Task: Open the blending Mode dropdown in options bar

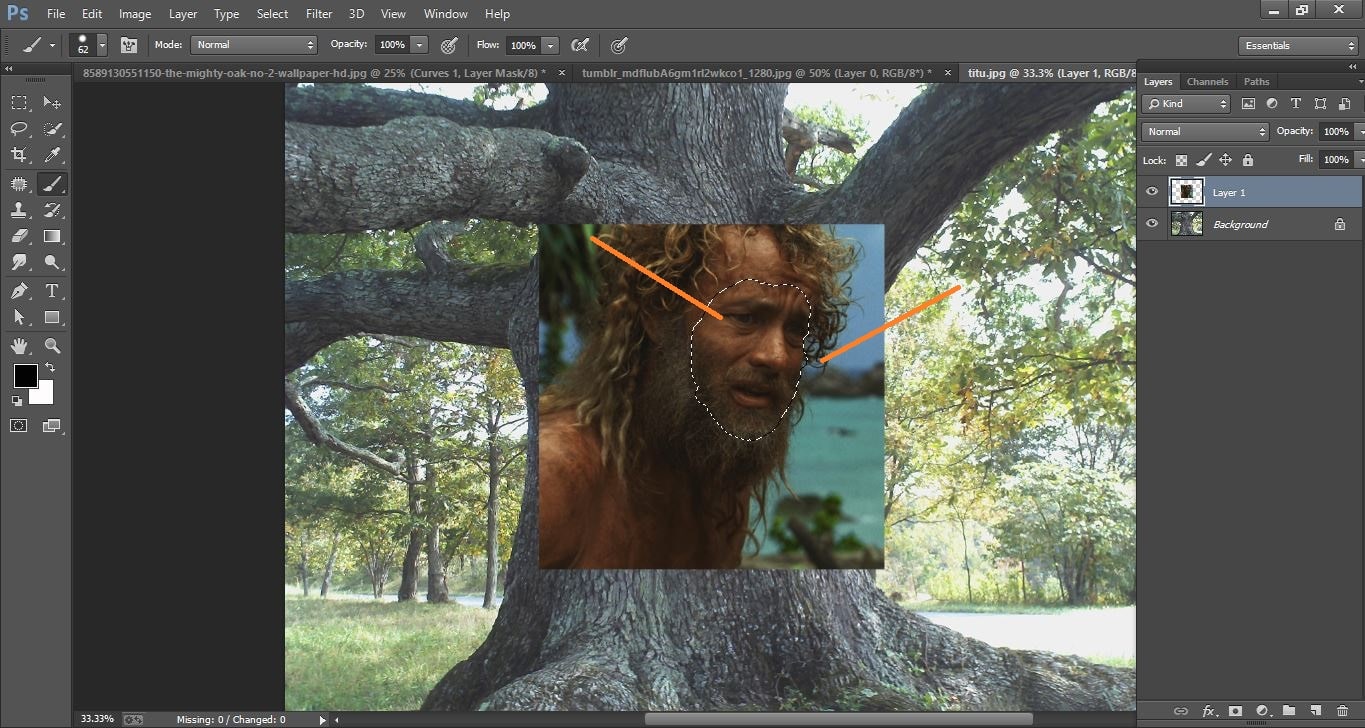Action: coord(253,44)
